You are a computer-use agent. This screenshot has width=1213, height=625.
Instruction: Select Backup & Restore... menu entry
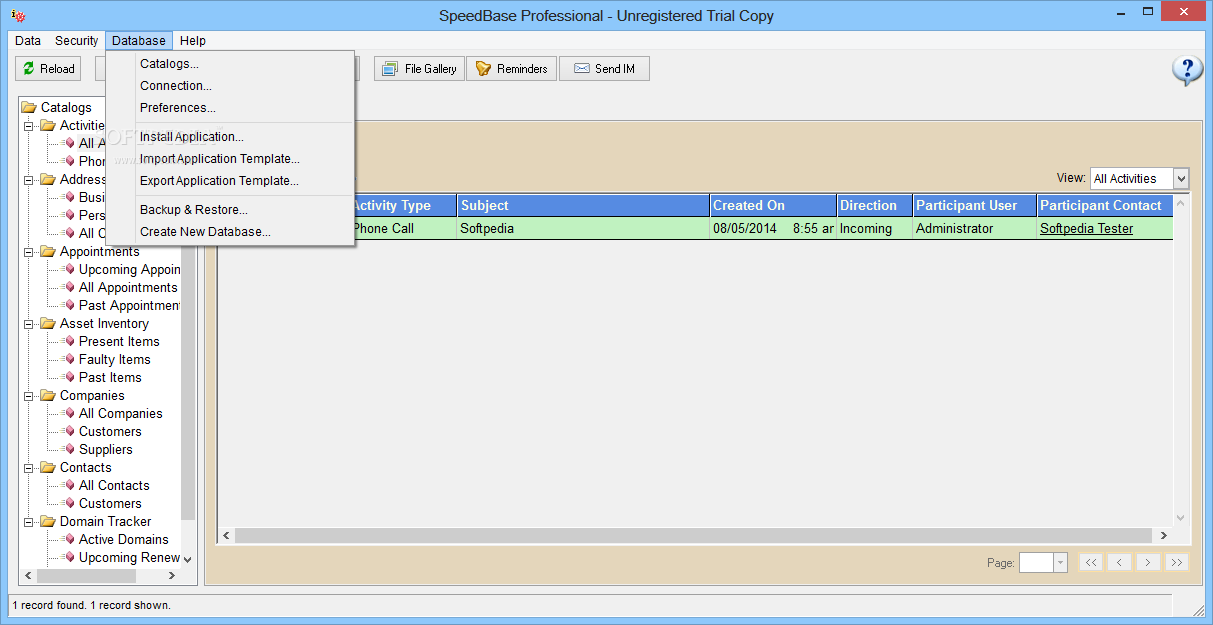pos(230,210)
